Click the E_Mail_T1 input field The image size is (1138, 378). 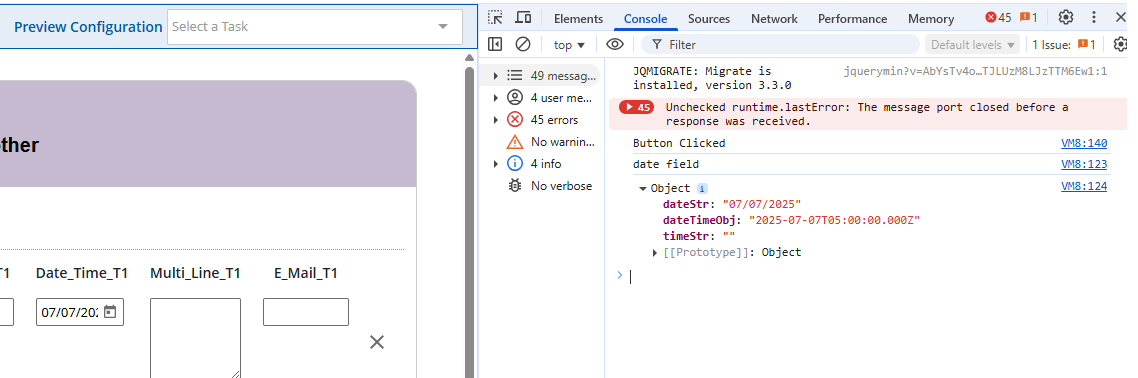coord(306,312)
